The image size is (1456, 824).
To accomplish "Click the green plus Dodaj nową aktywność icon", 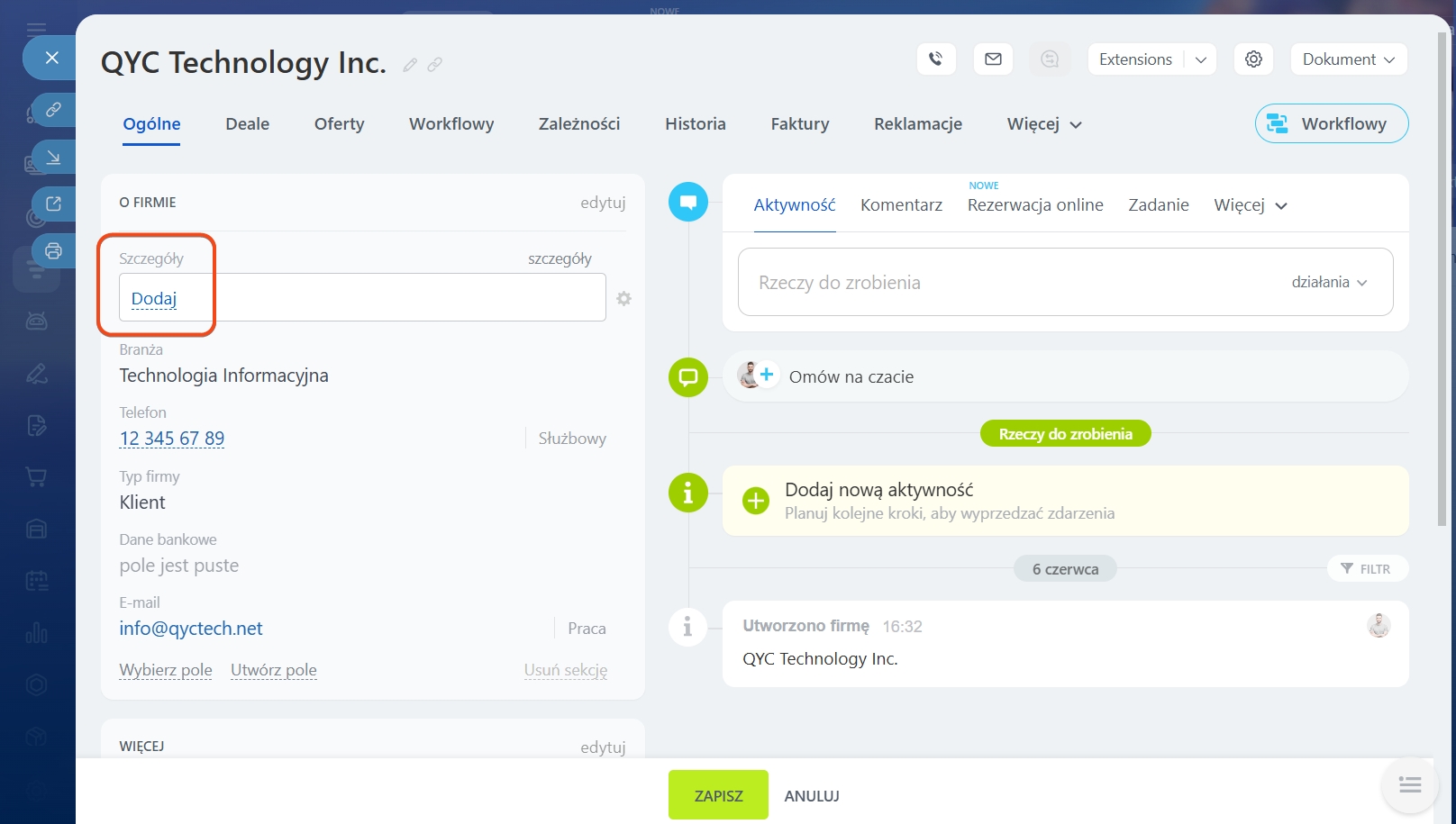I will [x=755, y=501].
